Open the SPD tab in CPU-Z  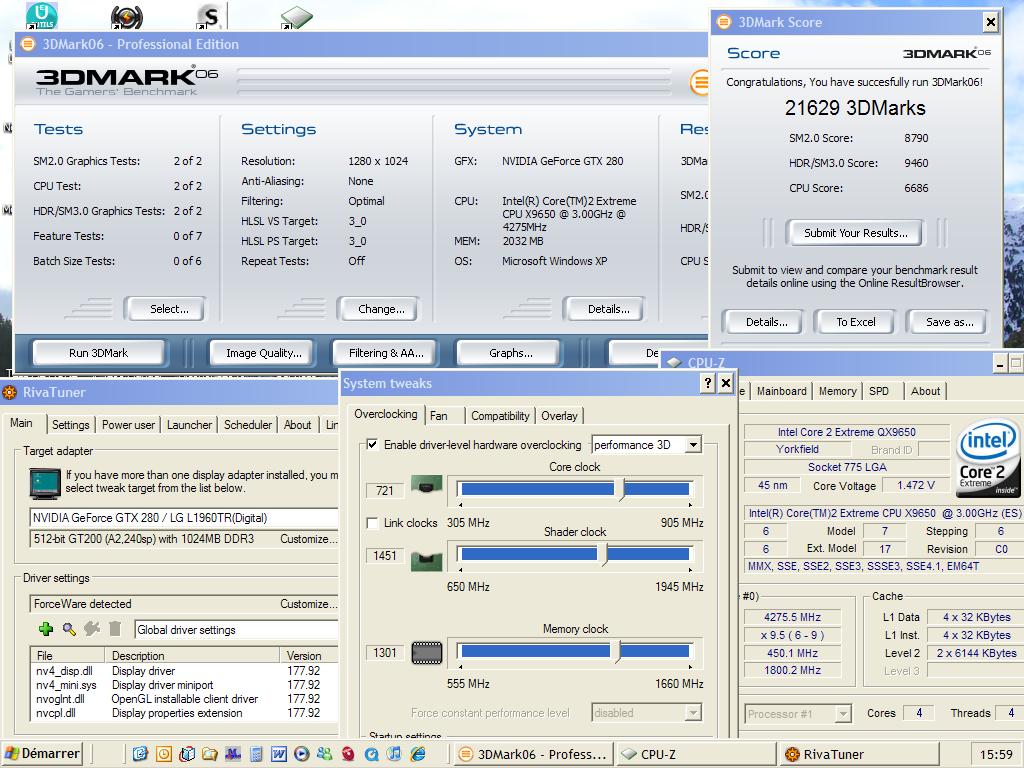(879, 391)
